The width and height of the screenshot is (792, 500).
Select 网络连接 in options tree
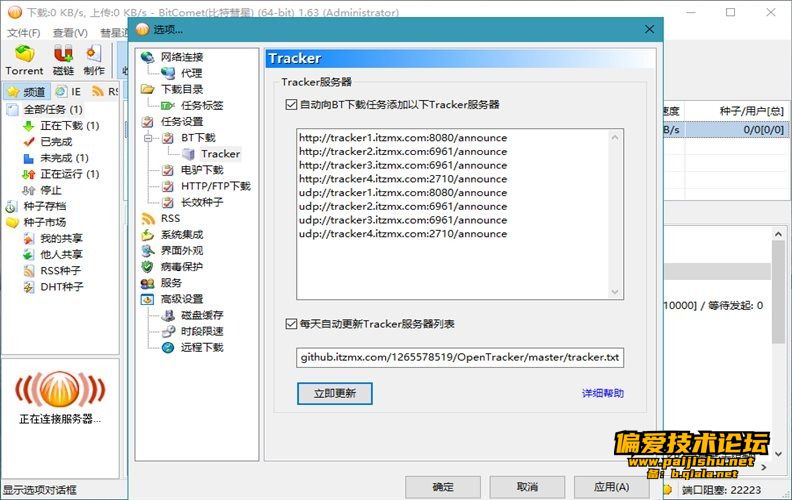(x=182, y=57)
